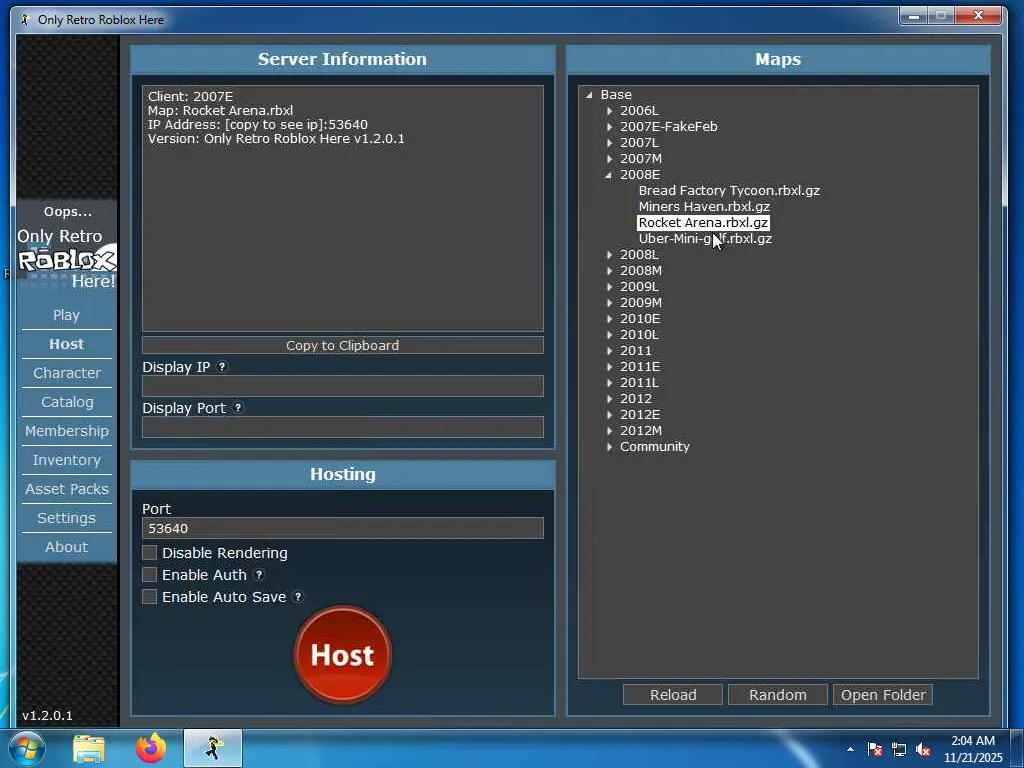This screenshot has height=768, width=1024.
Task: Click the Action Center flag tray icon
Action: point(874,750)
